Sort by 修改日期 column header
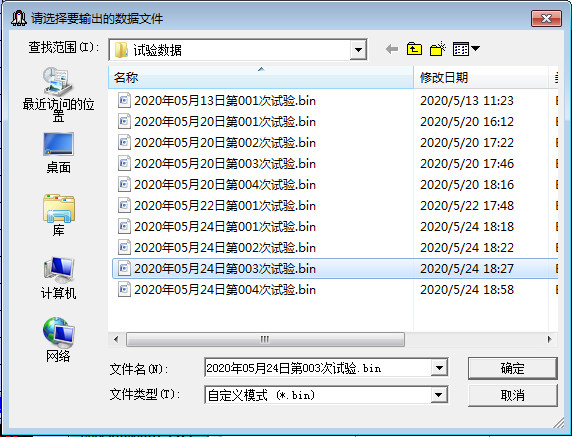This screenshot has height=437, width=572. coord(481,77)
